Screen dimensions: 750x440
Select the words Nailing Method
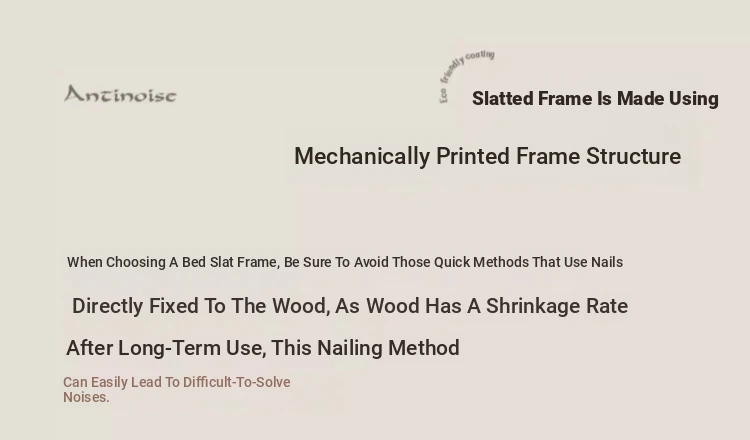click(388, 348)
